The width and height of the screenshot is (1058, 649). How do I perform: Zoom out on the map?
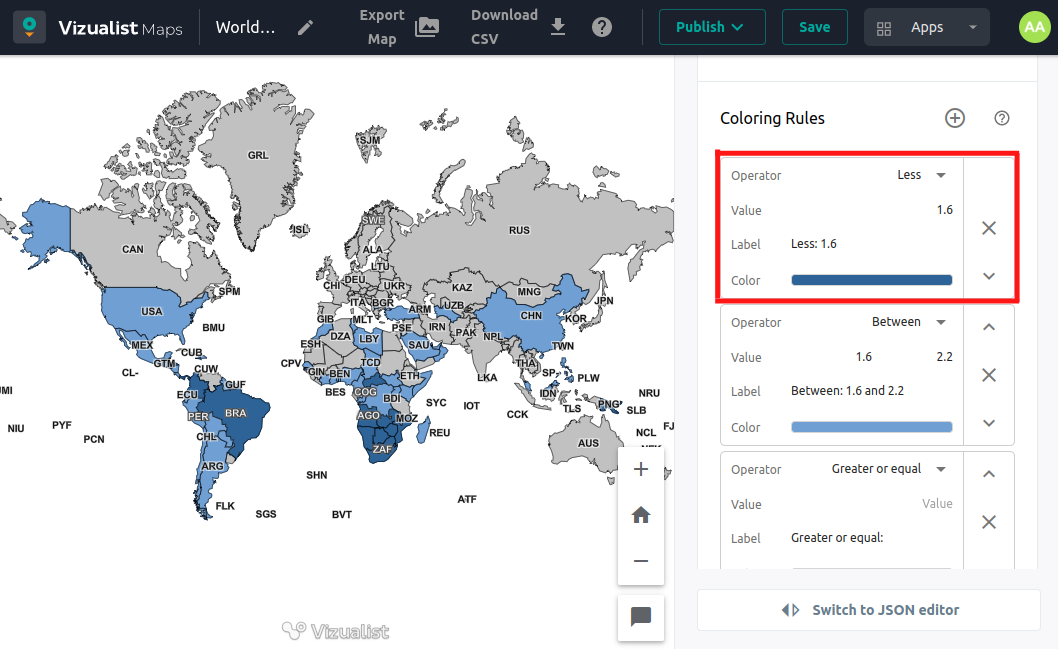click(x=641, y=561)
